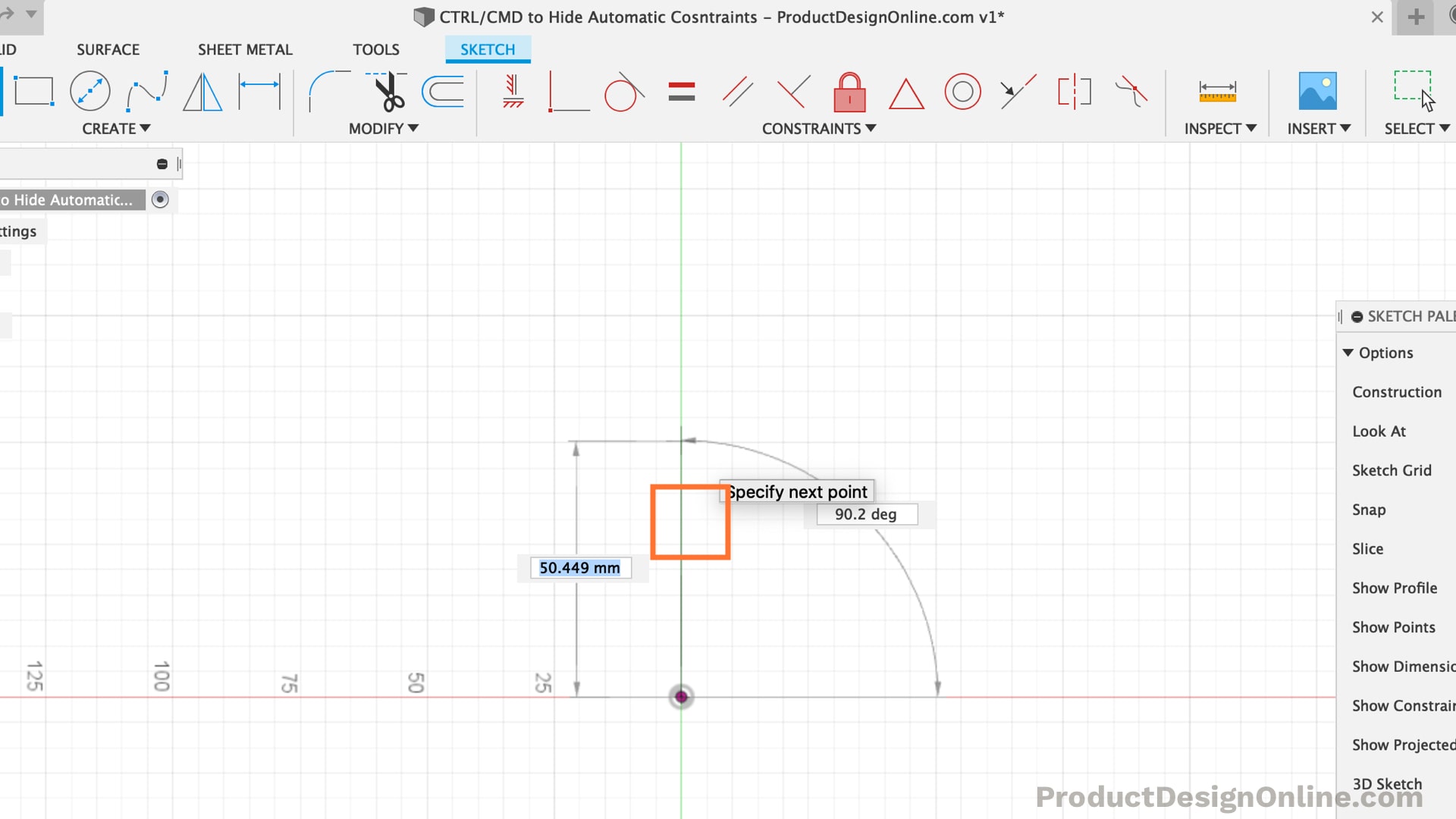Collapse the browser panel minus button
Viewport: 1456px width, 819px height.
[x=162, y=164]
